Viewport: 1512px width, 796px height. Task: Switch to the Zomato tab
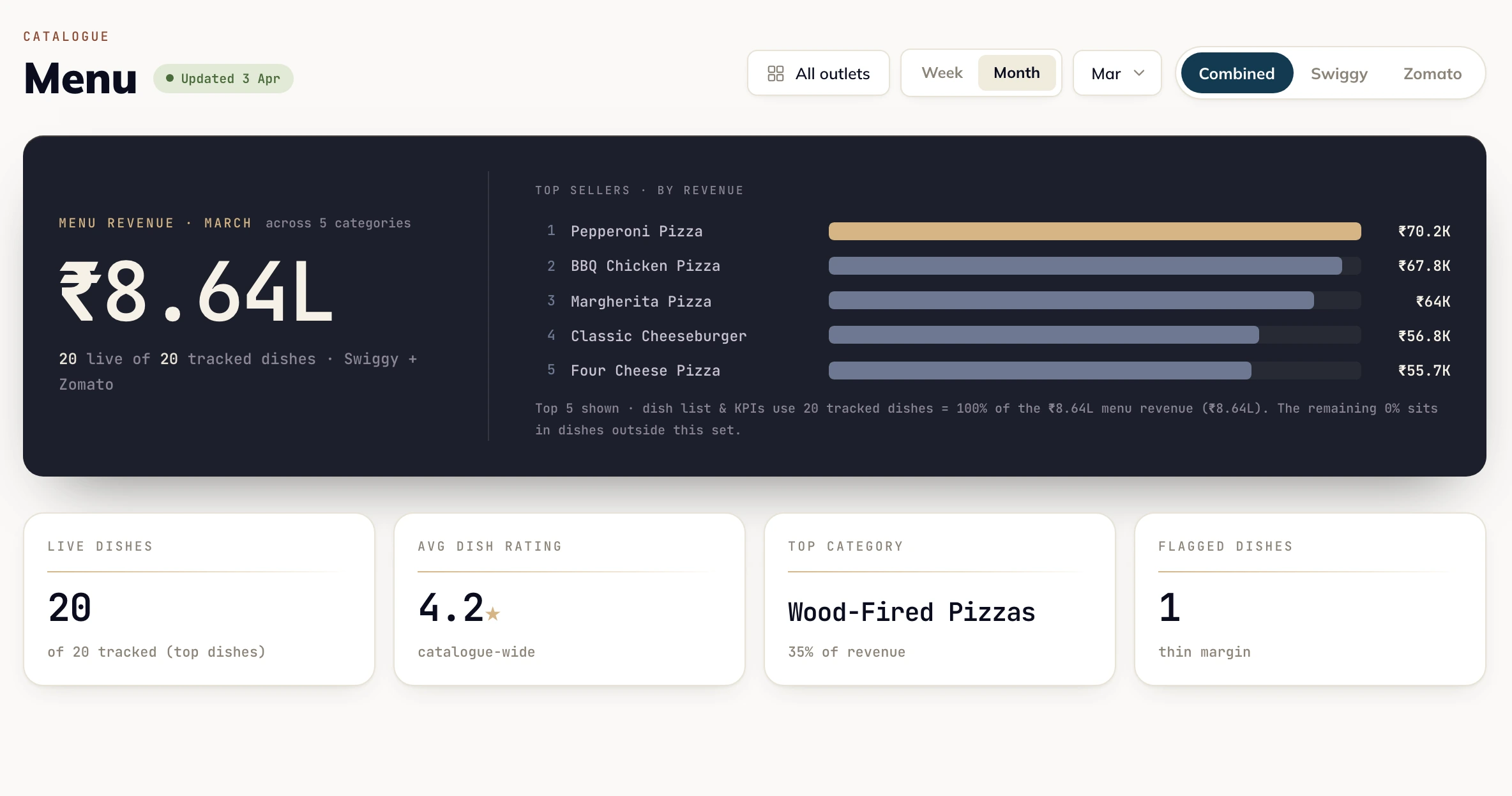click(1432, 73)
